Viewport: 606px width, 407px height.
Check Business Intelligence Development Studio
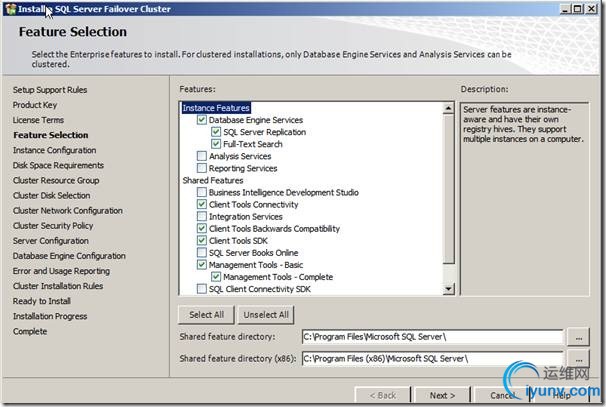[201, 192]
